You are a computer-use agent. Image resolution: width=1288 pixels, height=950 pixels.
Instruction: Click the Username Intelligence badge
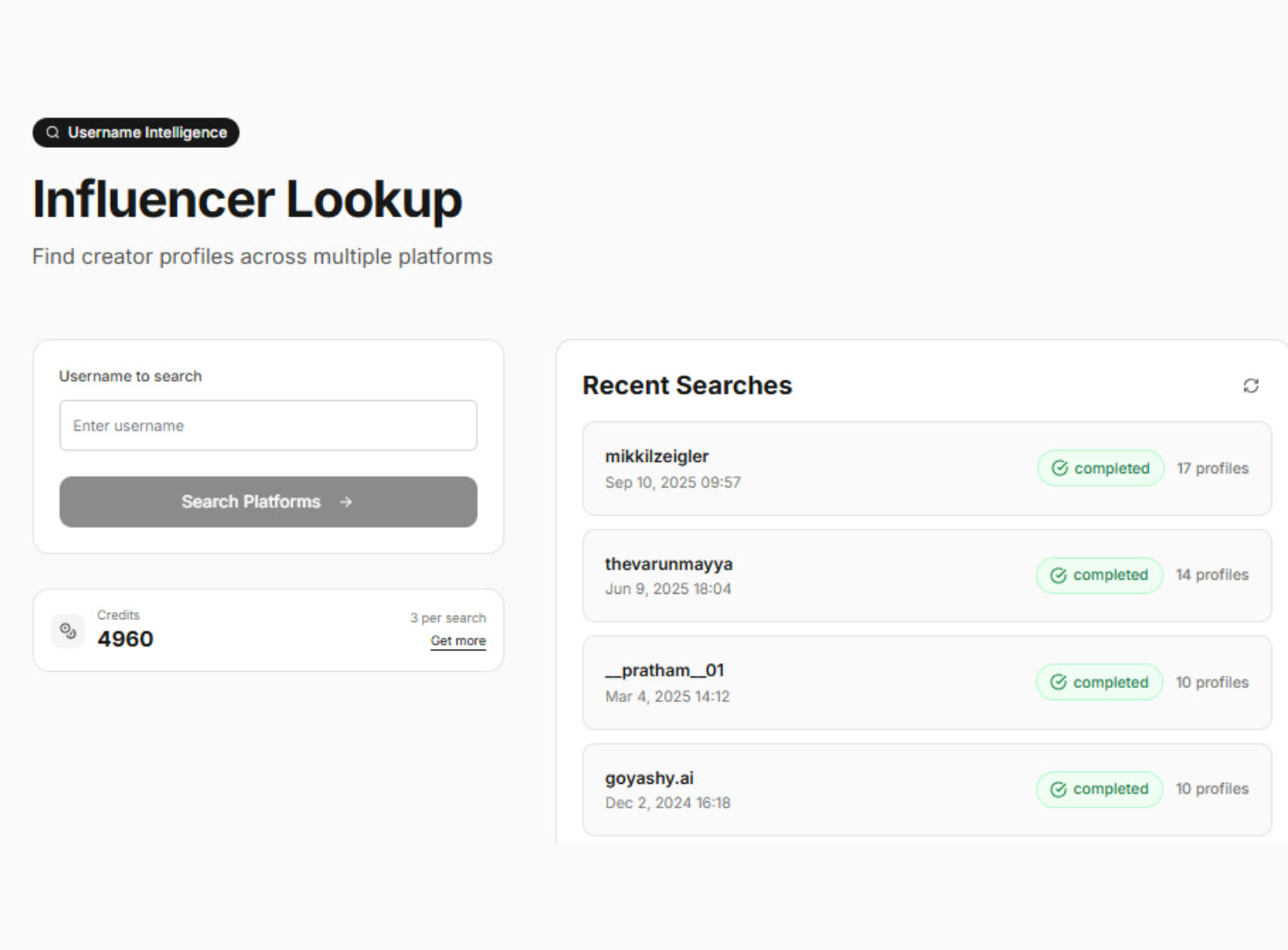(136, 133)
